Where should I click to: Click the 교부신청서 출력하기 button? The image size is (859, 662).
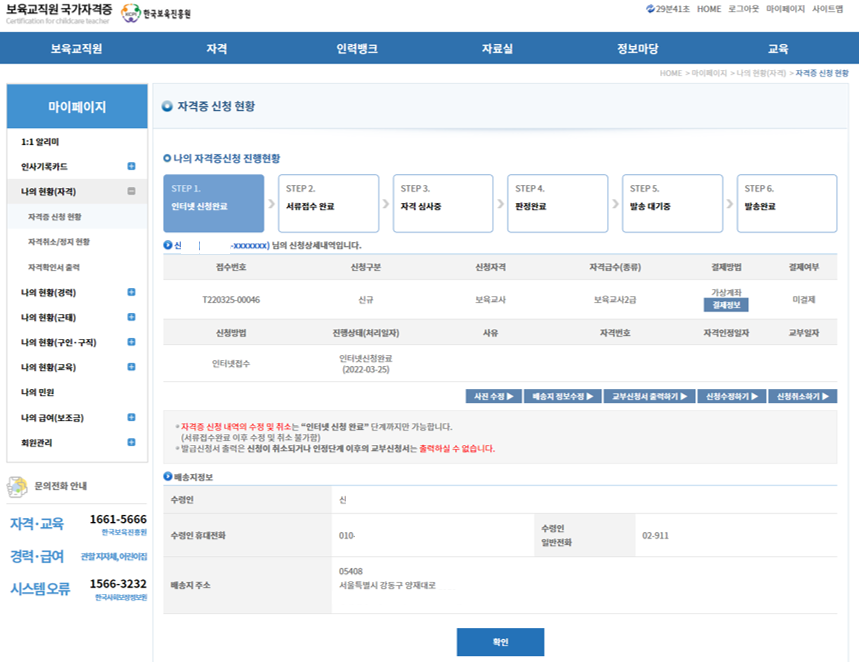(x=650, y=397)
